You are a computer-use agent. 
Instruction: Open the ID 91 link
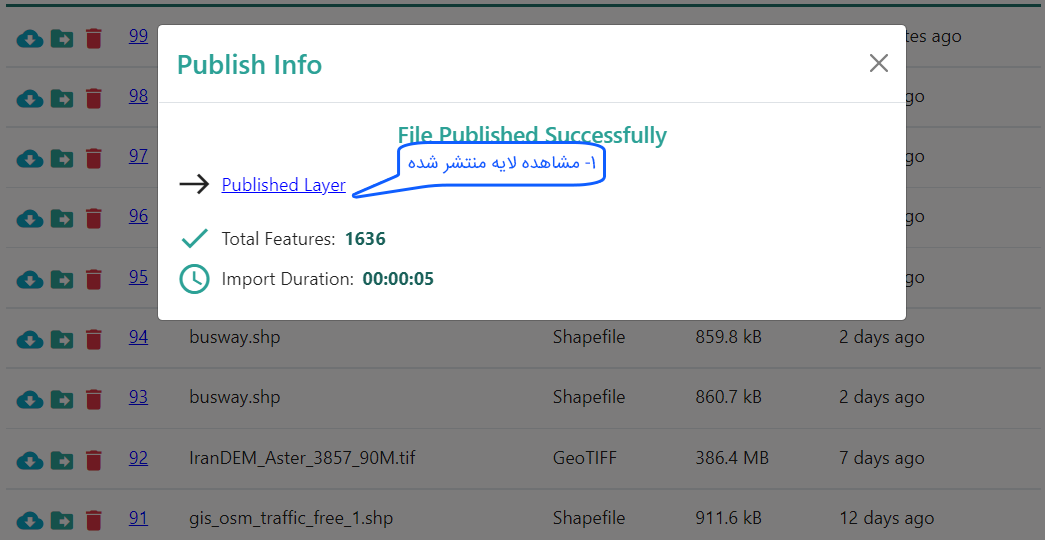[x=138, y=518]
